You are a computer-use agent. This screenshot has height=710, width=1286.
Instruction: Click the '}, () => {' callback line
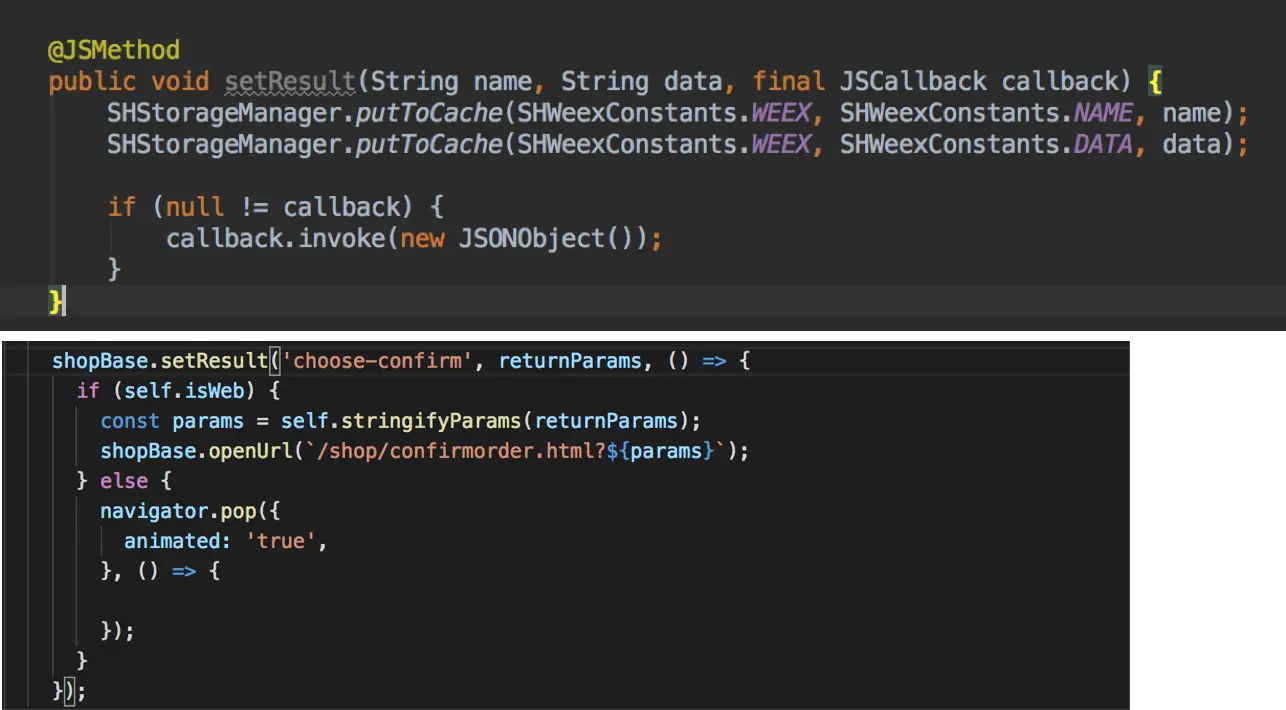(160, 571)
